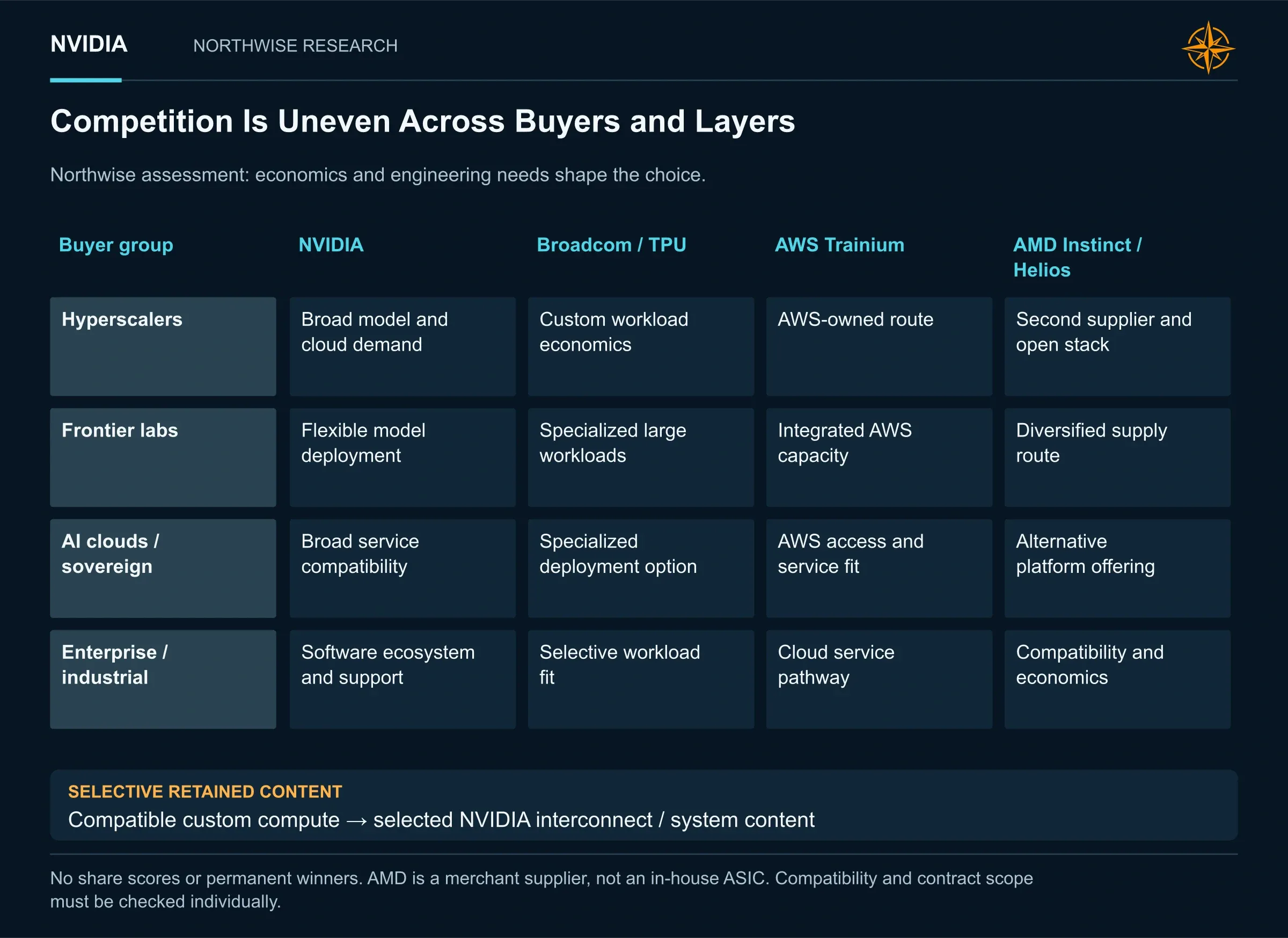Image resolution: width=1288 pixels, height=938 pixels.
Task: Select the Custom workload economics cell
Action: (x=641, y=346)
